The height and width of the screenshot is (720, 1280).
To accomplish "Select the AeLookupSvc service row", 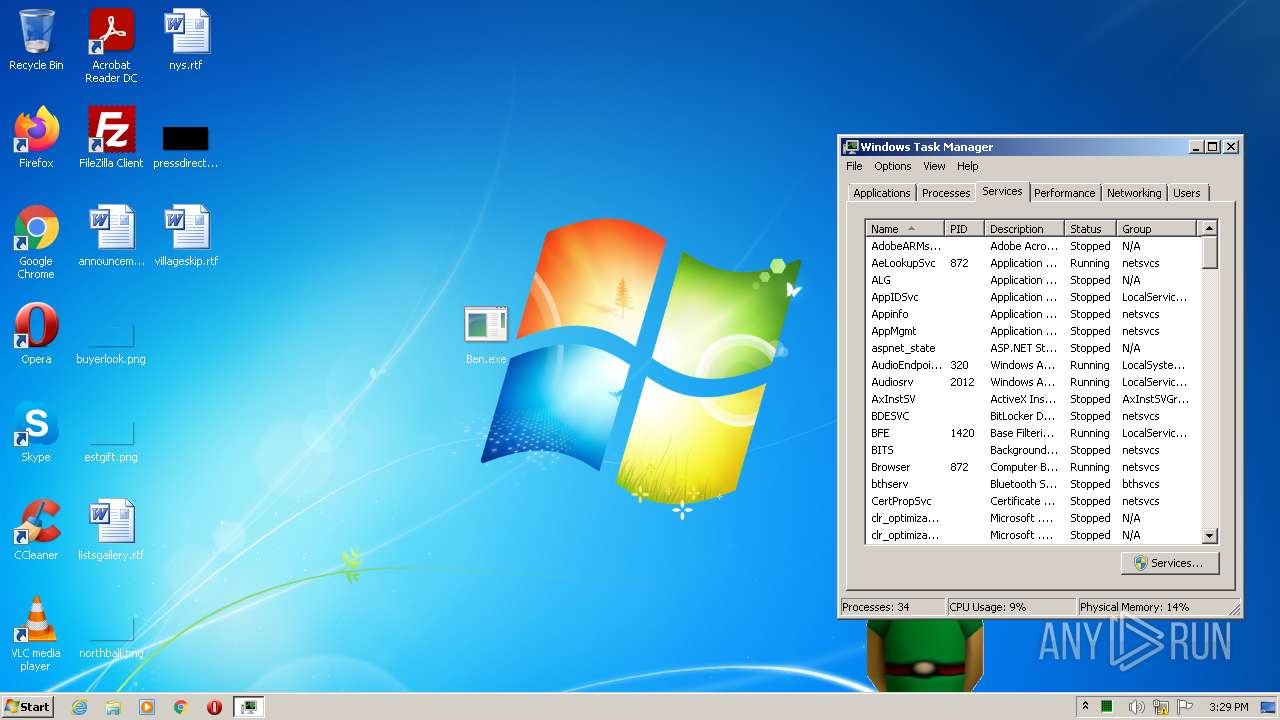I will pyautogui.click(x=1033, y=263).
